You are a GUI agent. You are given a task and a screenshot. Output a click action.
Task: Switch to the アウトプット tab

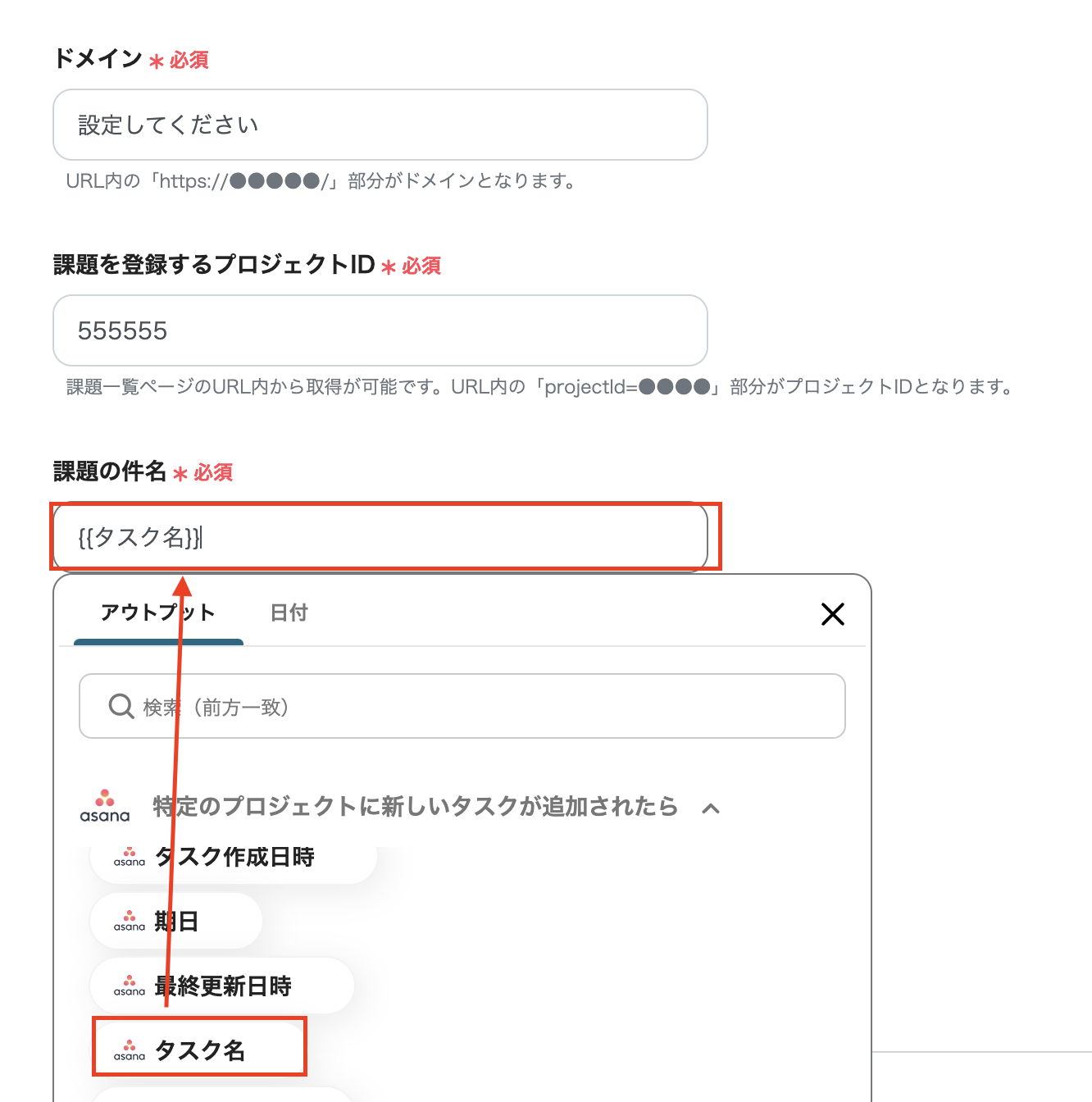tap(158, 612)
